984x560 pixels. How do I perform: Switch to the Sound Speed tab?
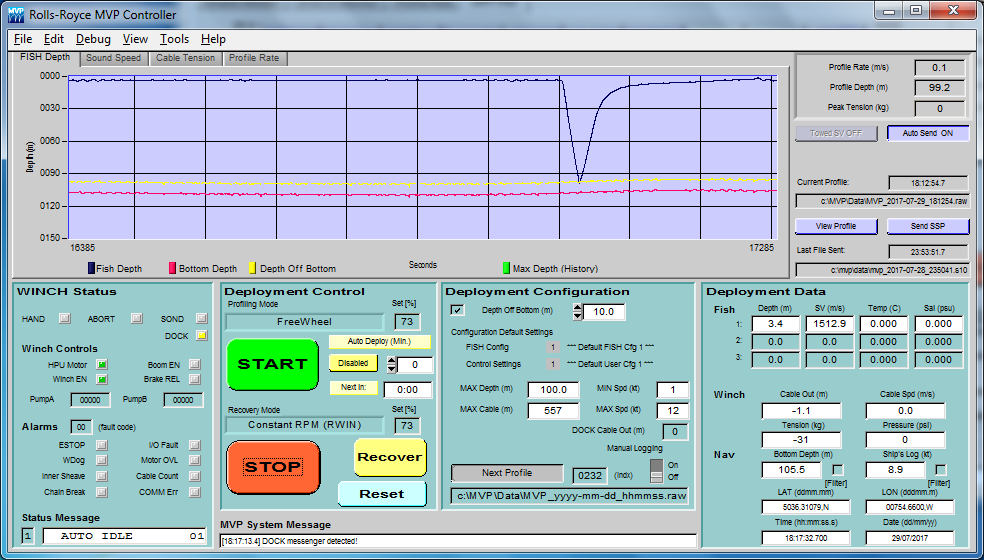pyautogui.click(x=113, y=58)
